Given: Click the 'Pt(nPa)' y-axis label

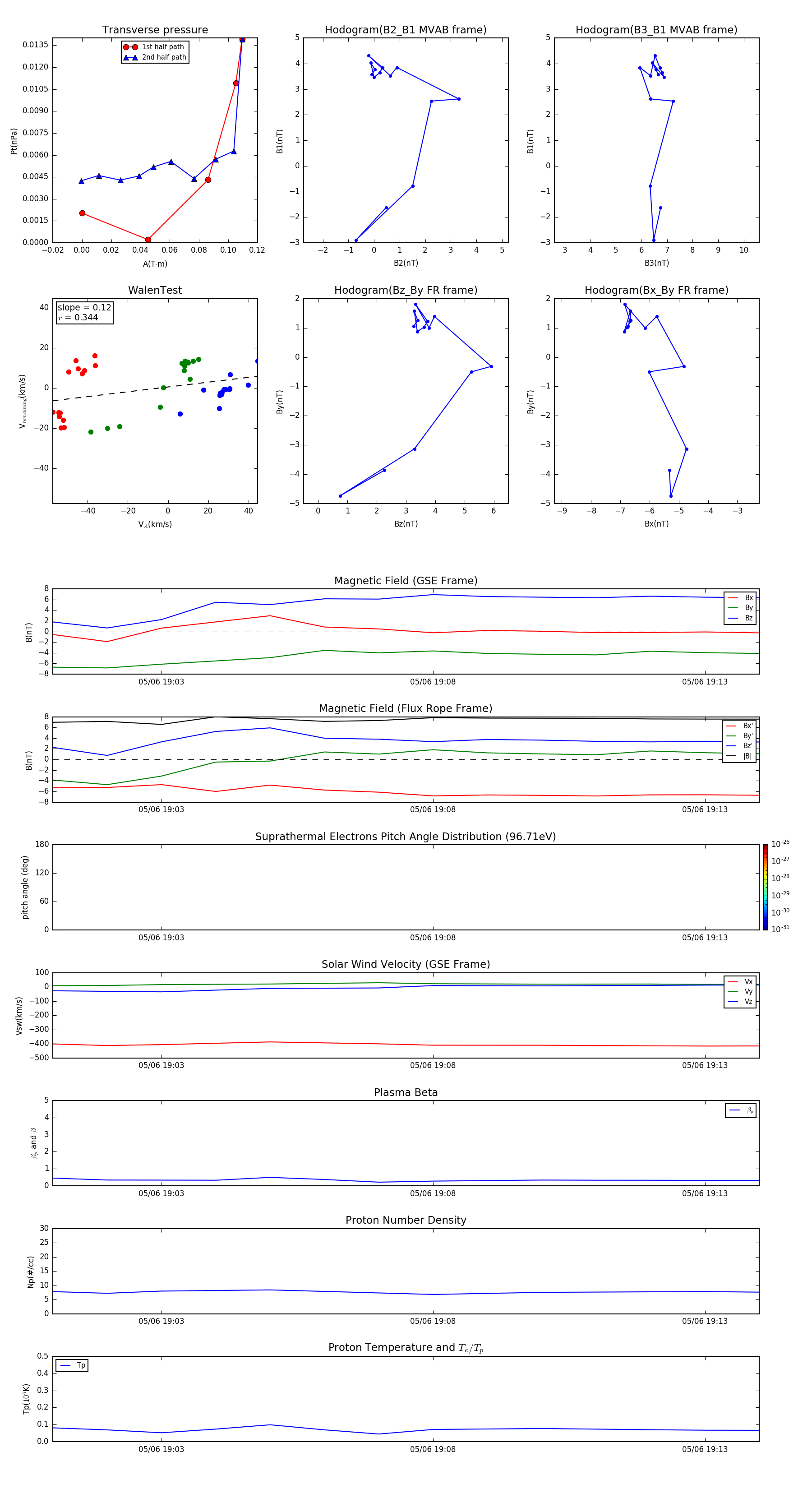Looking at the screenshot, I should click(14, 141).
